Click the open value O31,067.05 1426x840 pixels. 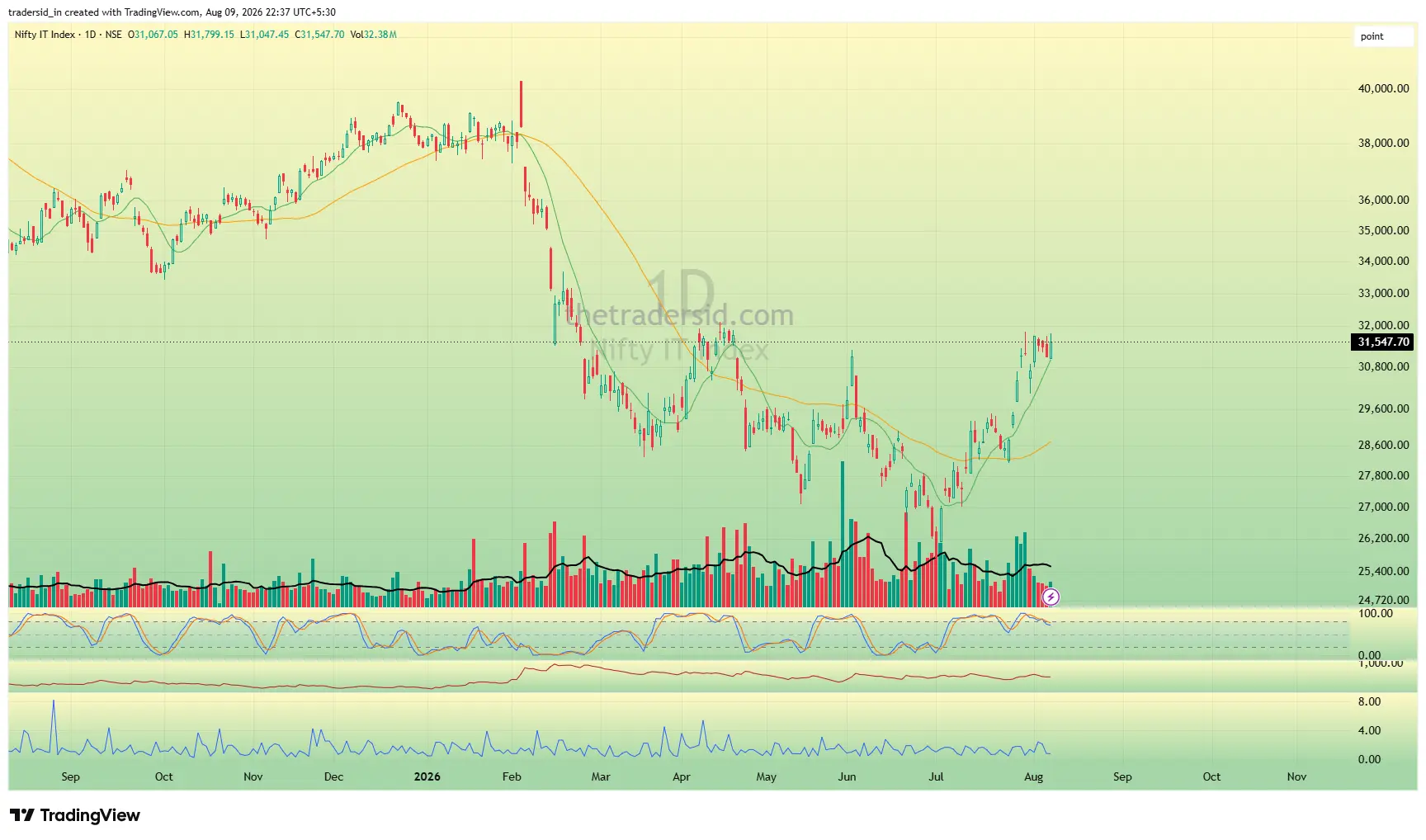[x=153, y=35]
